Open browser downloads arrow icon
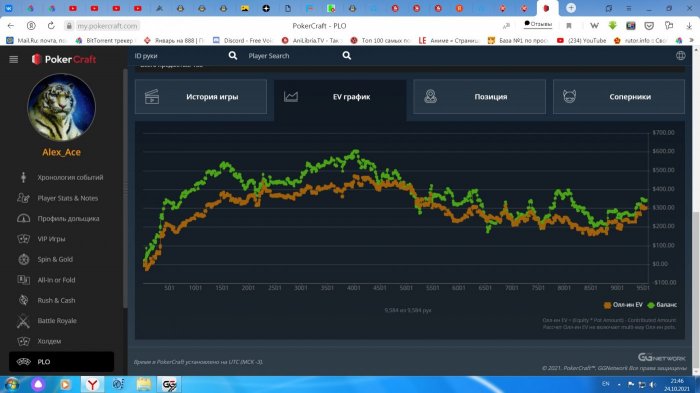 click(689, 26)
